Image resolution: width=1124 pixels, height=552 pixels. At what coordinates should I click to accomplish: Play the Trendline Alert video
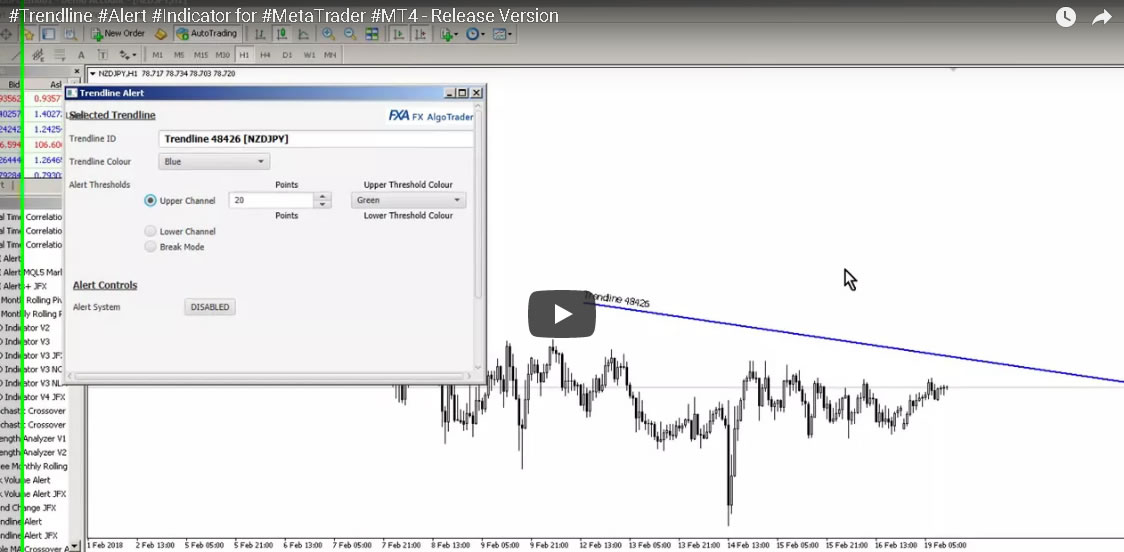coord(562,314)
